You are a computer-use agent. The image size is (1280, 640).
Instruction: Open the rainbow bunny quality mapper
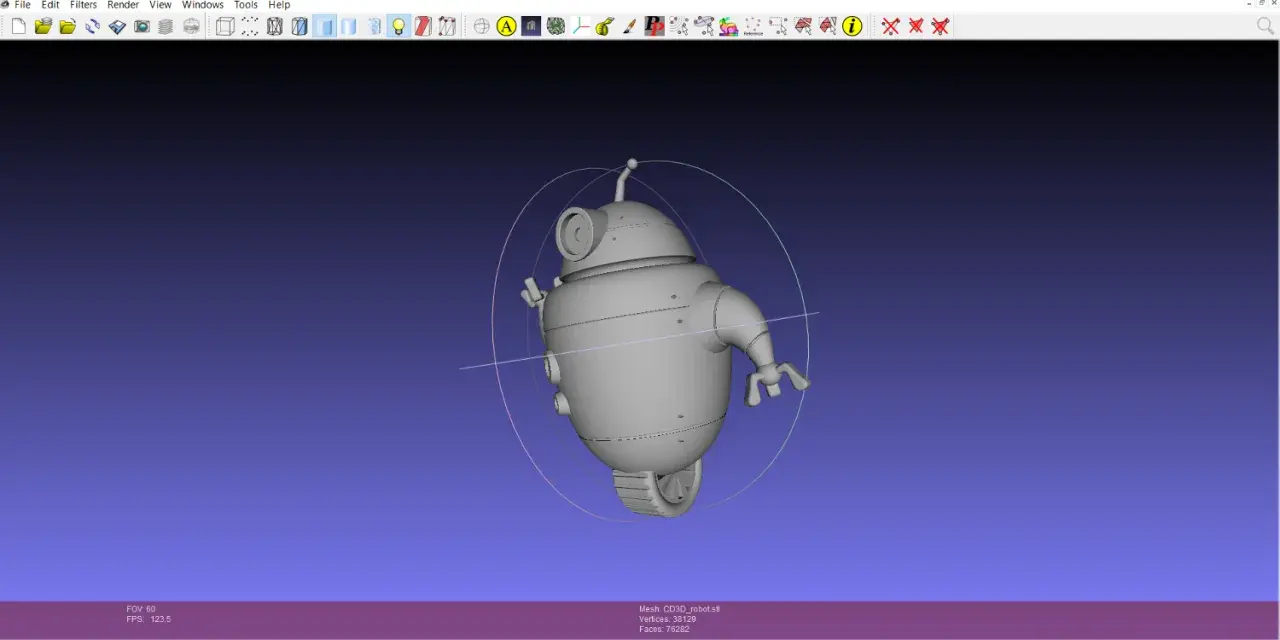[728, 26]
